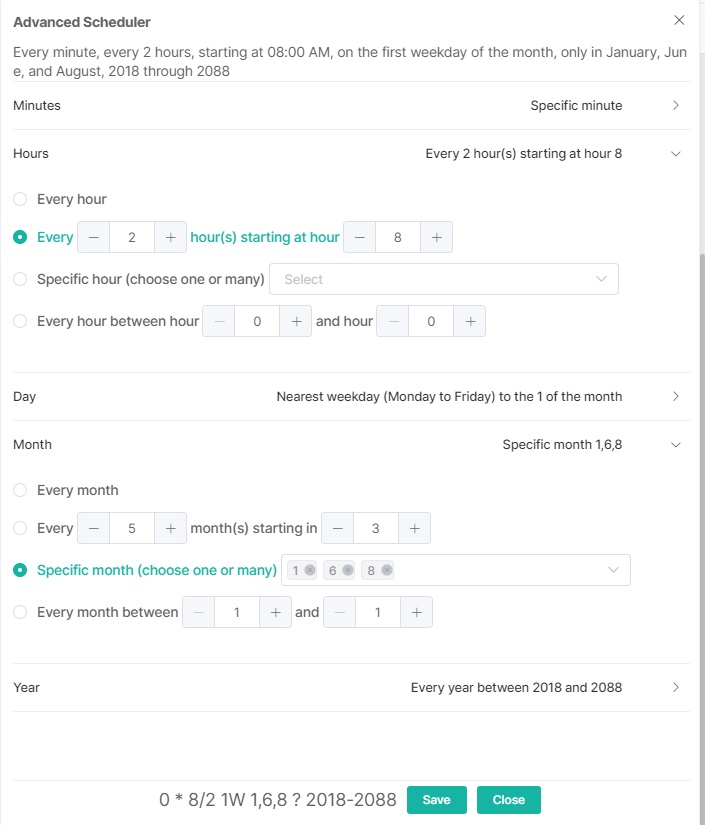This screenshot has height=825, width=705.
Task: Decrement the starting hour with minus stepper
Action: pos(359,237)
